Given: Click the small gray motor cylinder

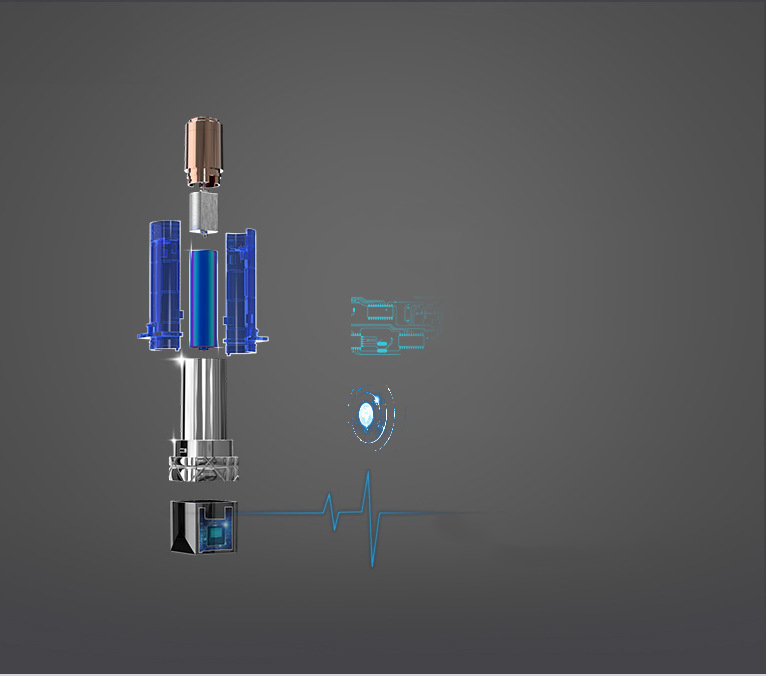Looking at the screenshot, I should pyautogui.click(x=204, y=212).
